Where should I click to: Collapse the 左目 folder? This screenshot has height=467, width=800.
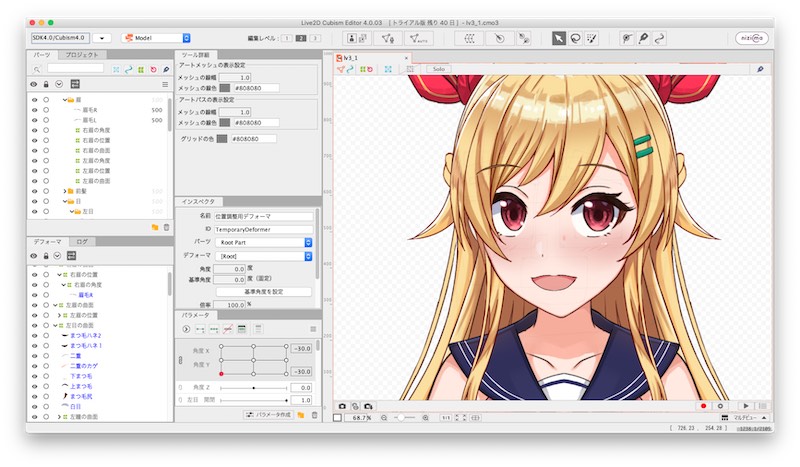[71, 211]
